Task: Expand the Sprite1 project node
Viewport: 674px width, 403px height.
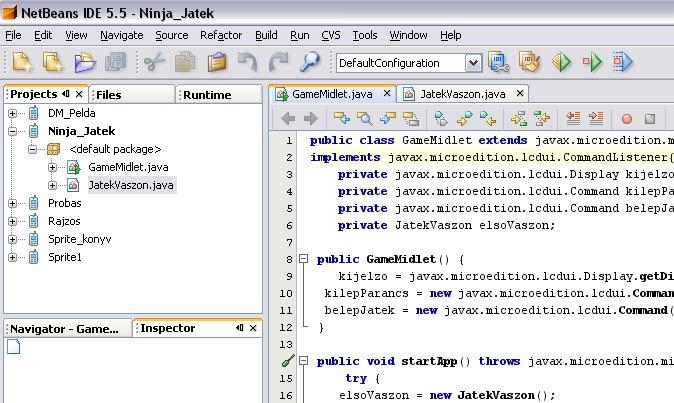Action: click(12, 258)
